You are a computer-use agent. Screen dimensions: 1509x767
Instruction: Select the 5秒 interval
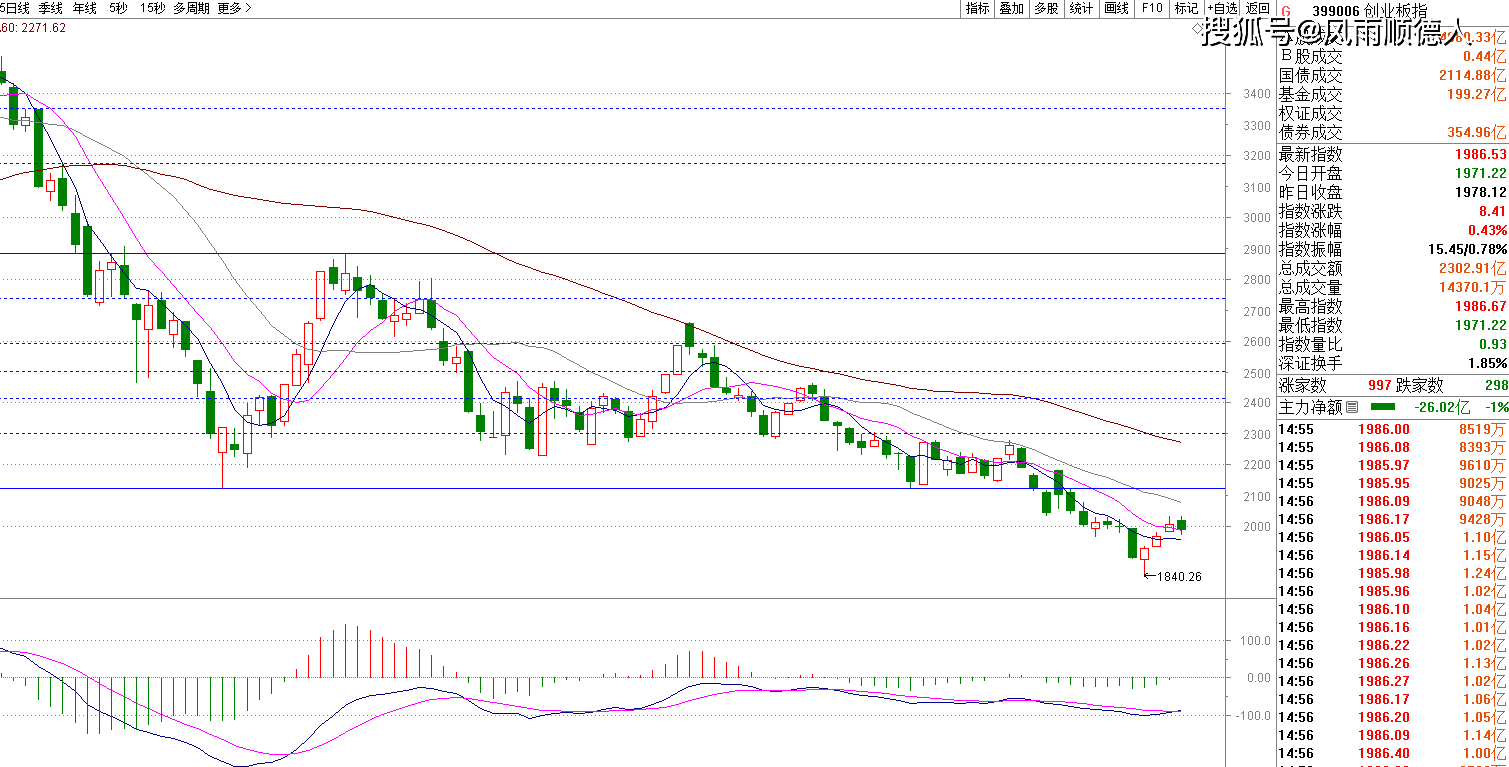click(x=118, y=8)
